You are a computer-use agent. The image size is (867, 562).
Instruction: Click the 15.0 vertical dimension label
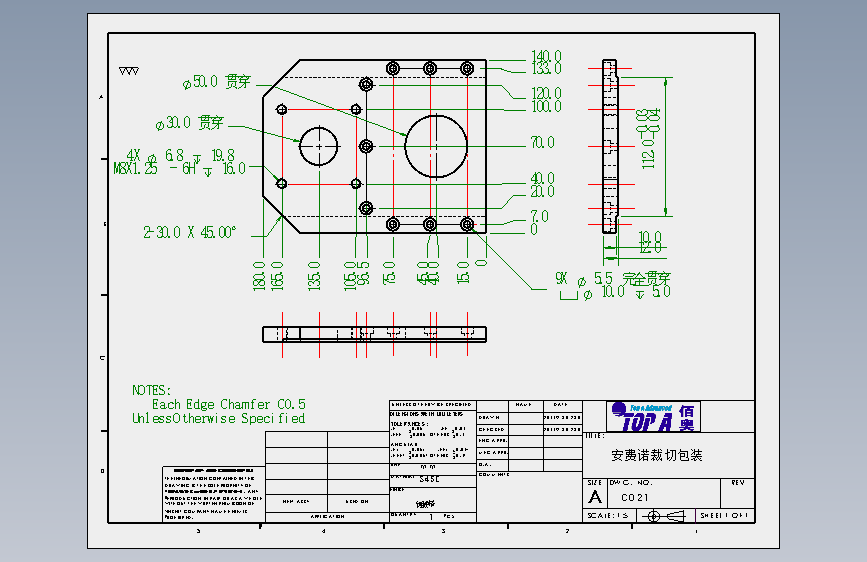point(463,273)
